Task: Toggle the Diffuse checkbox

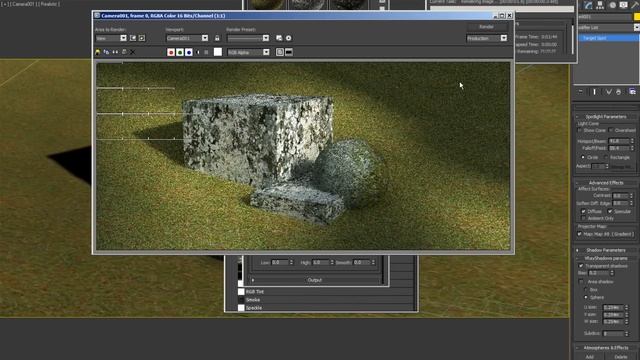Action: coord(584,211)
